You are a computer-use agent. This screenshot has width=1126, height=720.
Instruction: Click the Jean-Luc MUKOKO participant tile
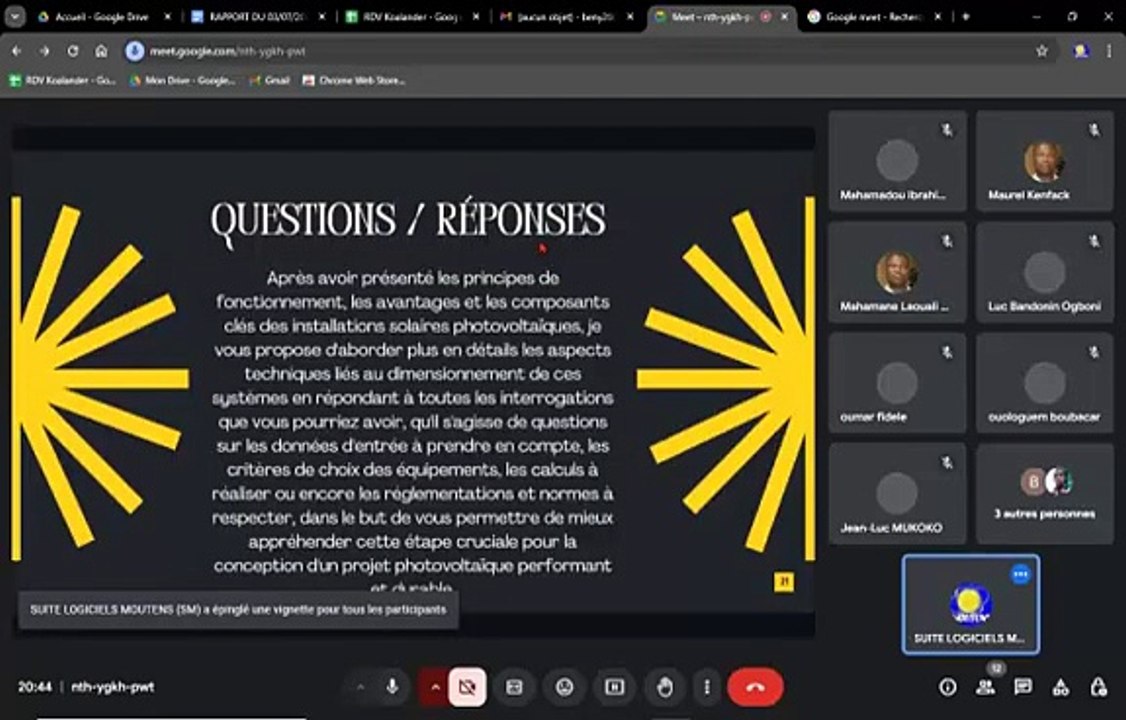[x=897, y=493]
